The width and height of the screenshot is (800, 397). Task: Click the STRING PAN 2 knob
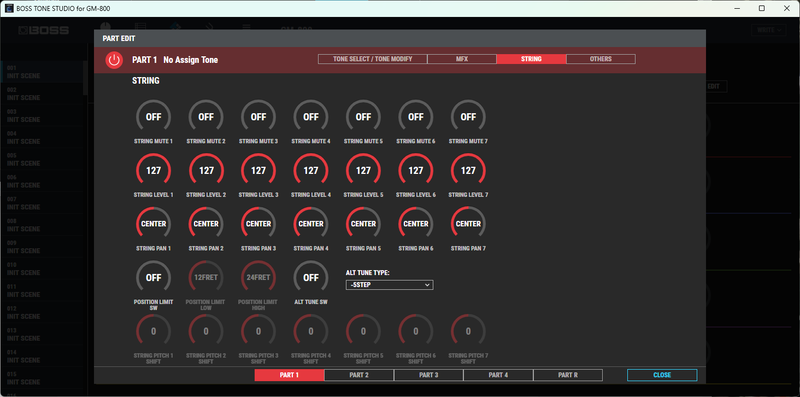coord(206,224)
